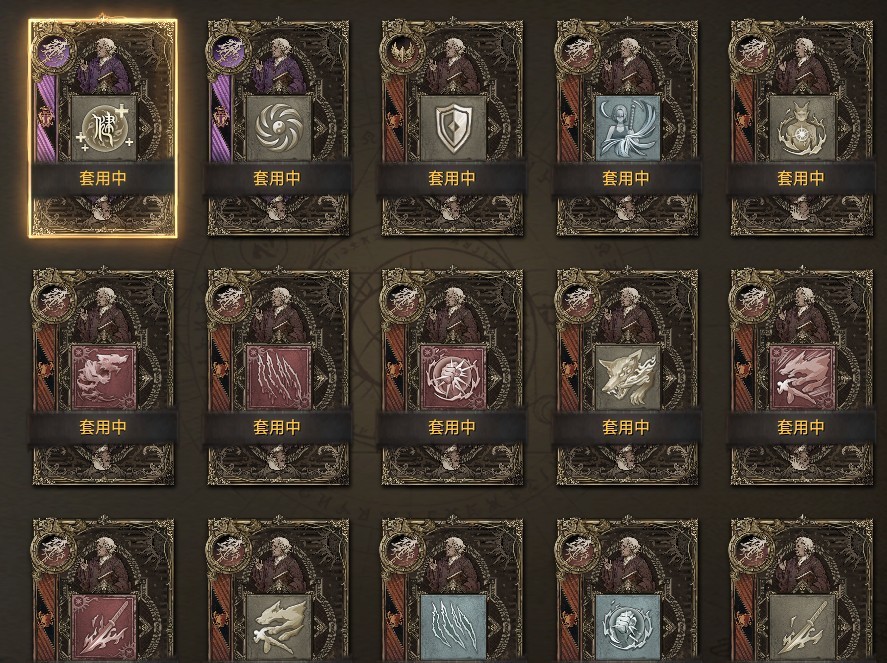887x663 pixels.
Task: Click the swirling vortex skill icon
Action: coord(279,128)
